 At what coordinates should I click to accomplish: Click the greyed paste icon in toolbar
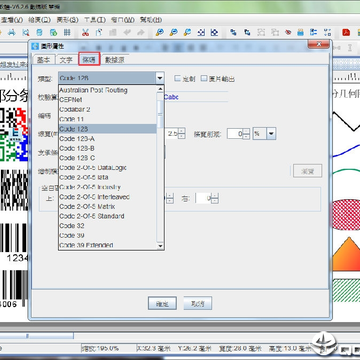pos(113,32)
